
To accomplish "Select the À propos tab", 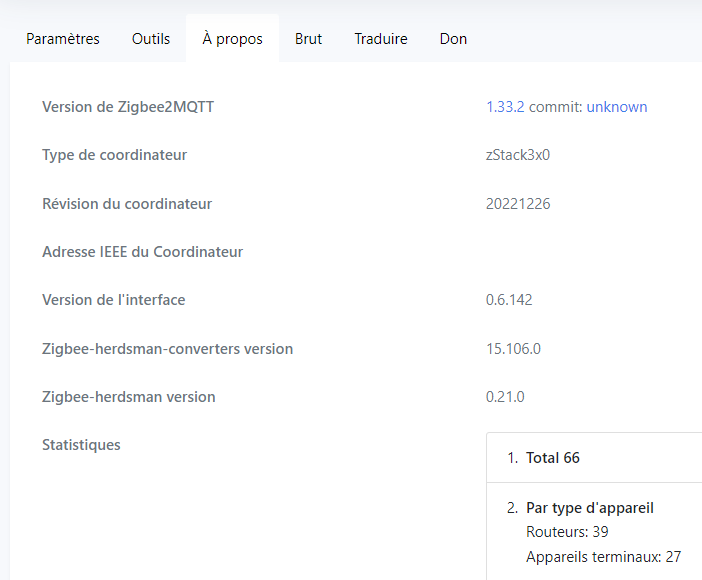I will coord(232,39).
